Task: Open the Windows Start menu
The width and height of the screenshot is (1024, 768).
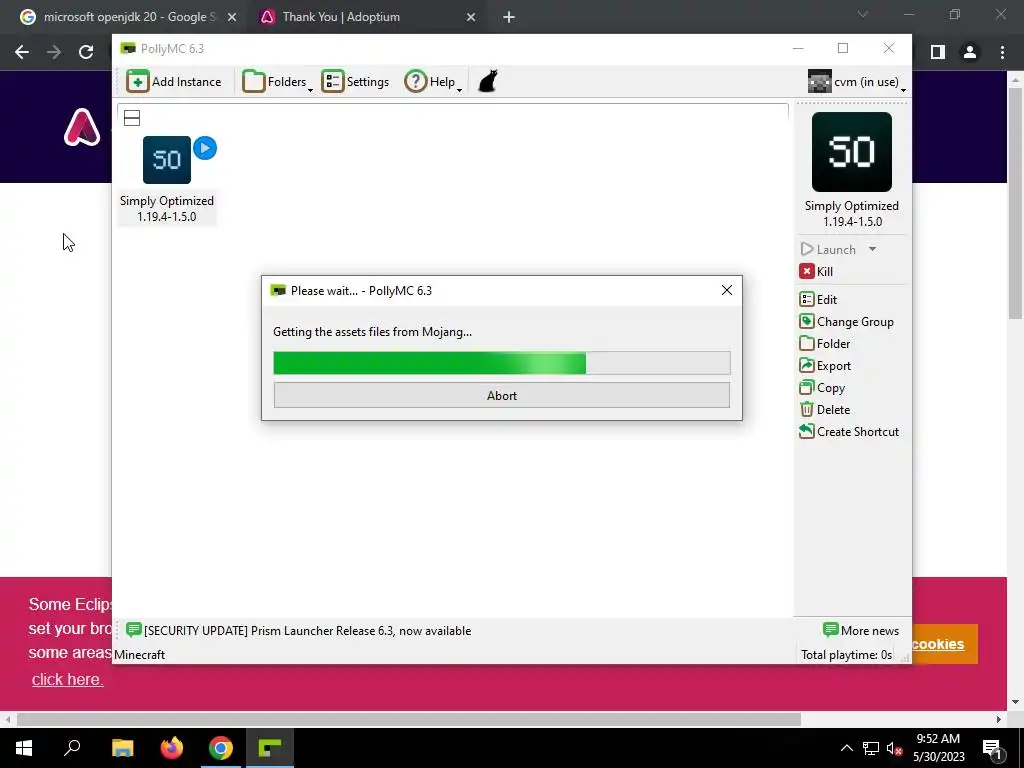Action: click(x=24, y=748)
